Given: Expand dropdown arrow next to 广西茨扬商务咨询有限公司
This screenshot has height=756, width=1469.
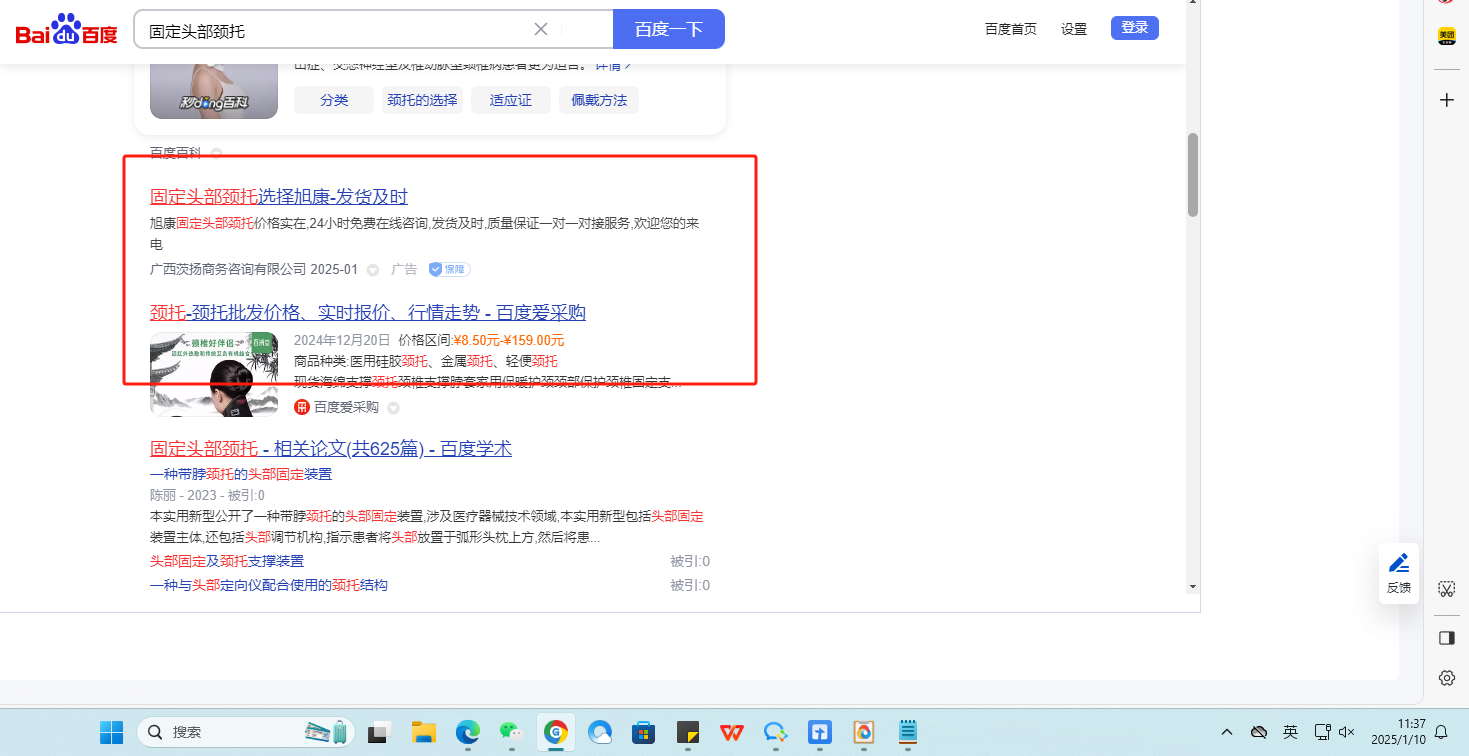Looking at the screenshot, I should coord(373,270).
